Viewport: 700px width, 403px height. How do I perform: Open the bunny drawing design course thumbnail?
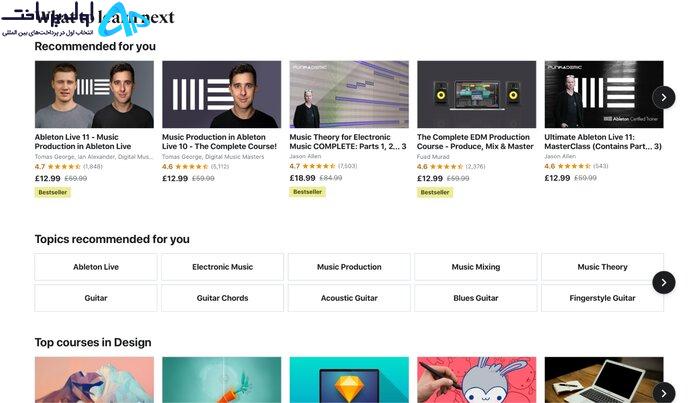(x=476, y=380)
